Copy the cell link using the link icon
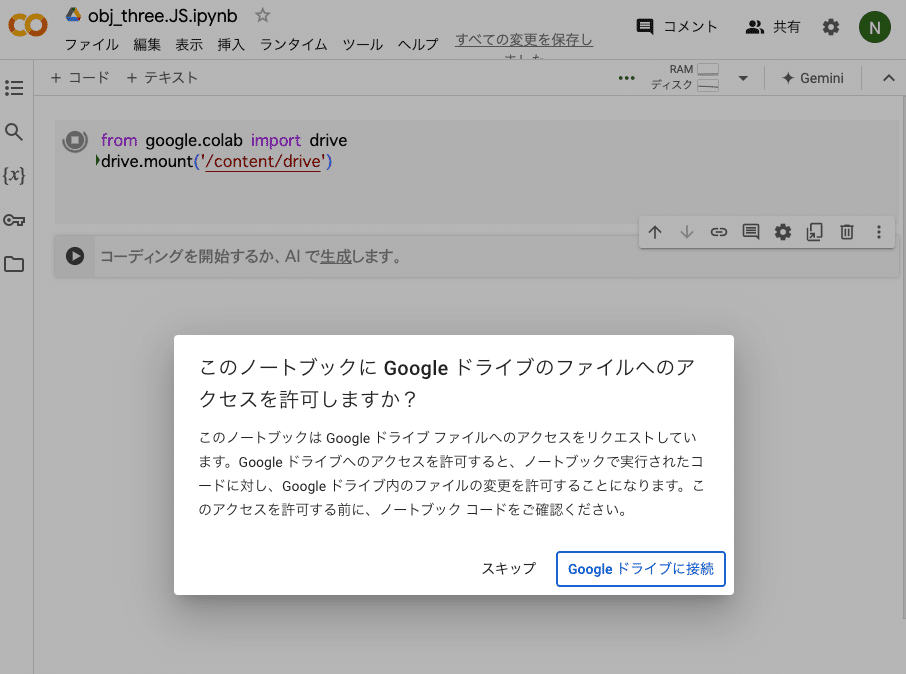This screenshot has height=674, width=906. [718, 232]
